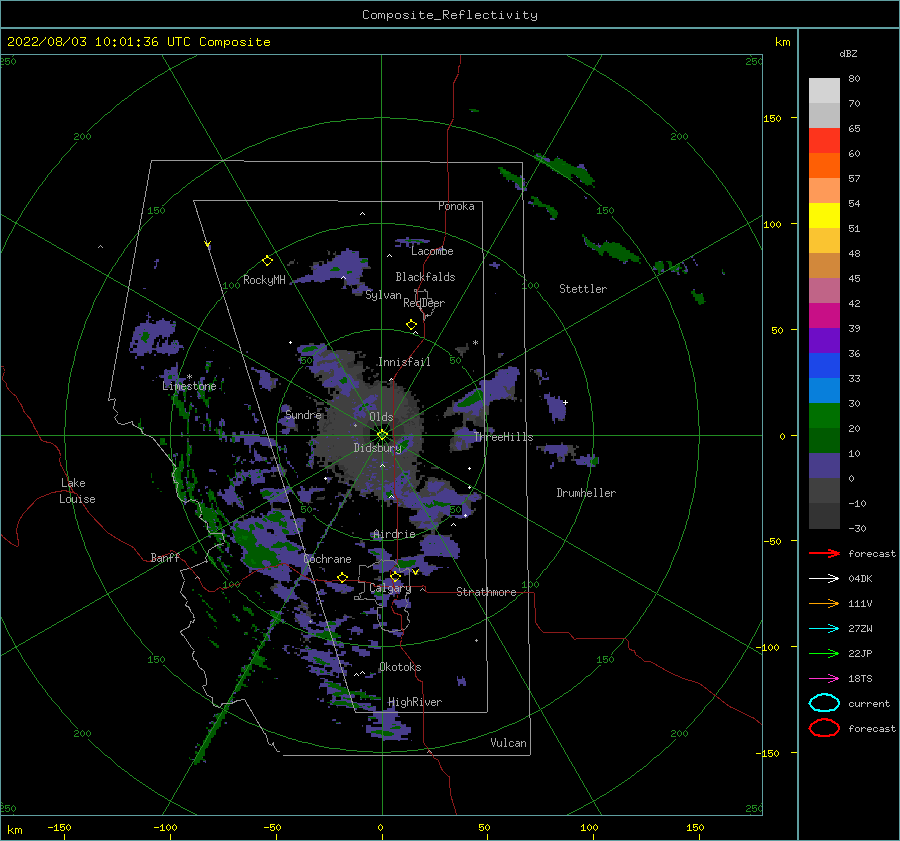Image resolution: width=900 pixels, height=841 pixels.
Task: Select the Limestone label
Action: coord(189,386)
